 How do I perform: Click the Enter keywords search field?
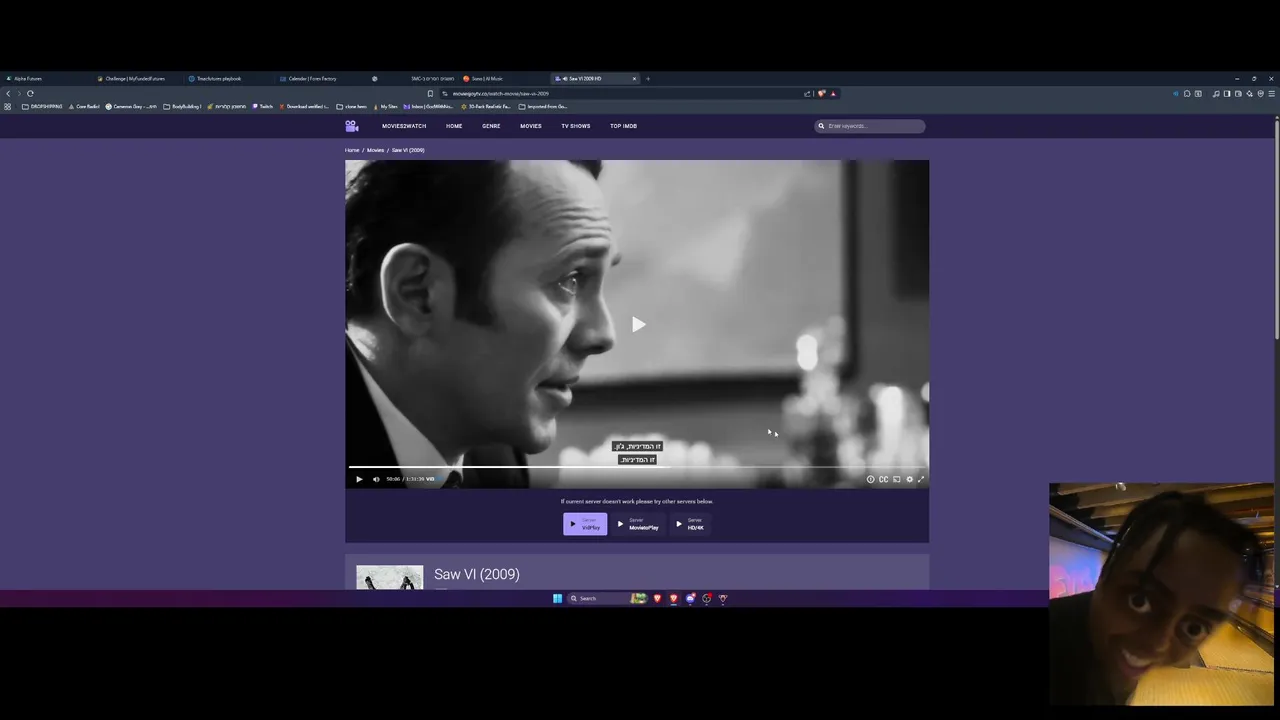(870, 126)
